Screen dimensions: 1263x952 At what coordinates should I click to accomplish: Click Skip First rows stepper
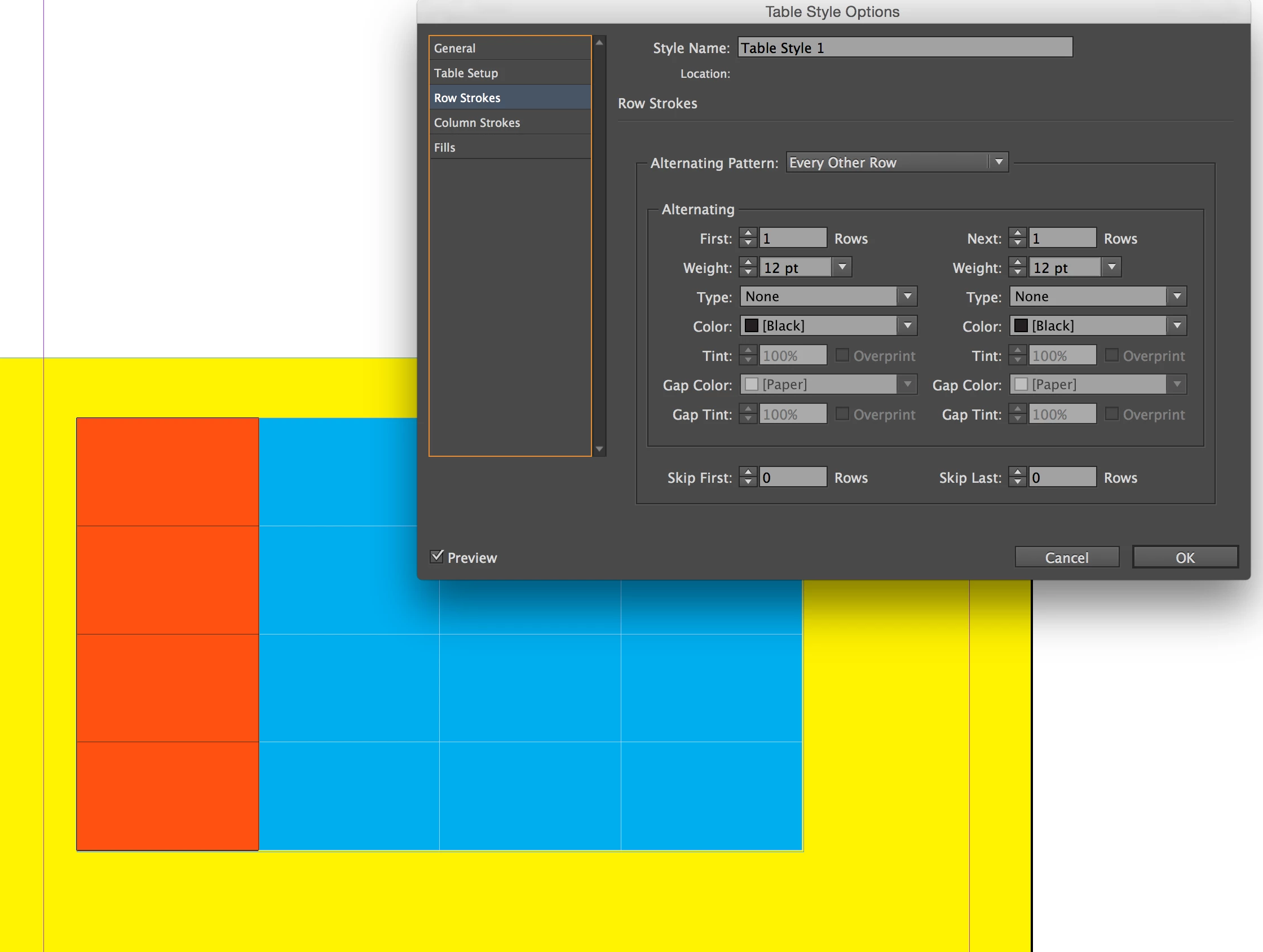[748, 477]
